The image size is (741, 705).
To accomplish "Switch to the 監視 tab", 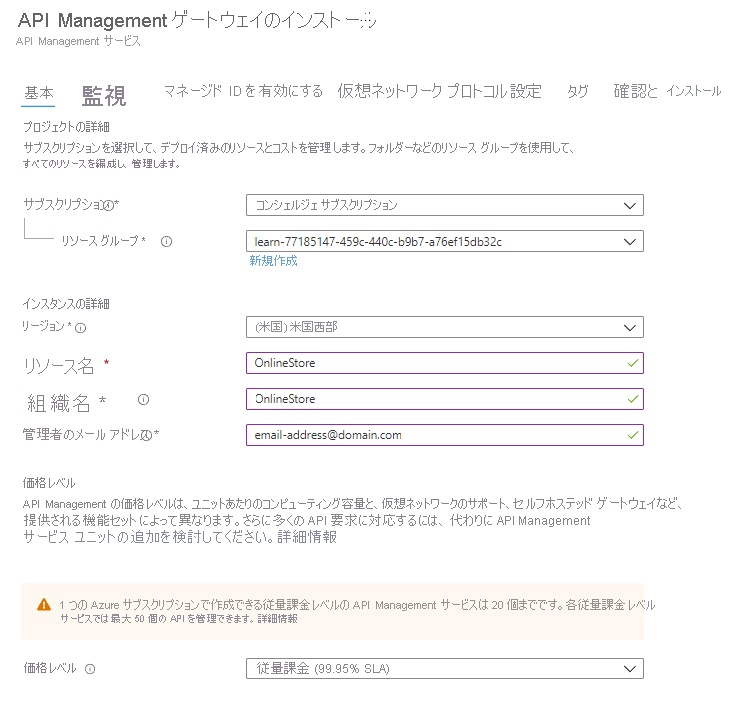I will click(104, 96).
